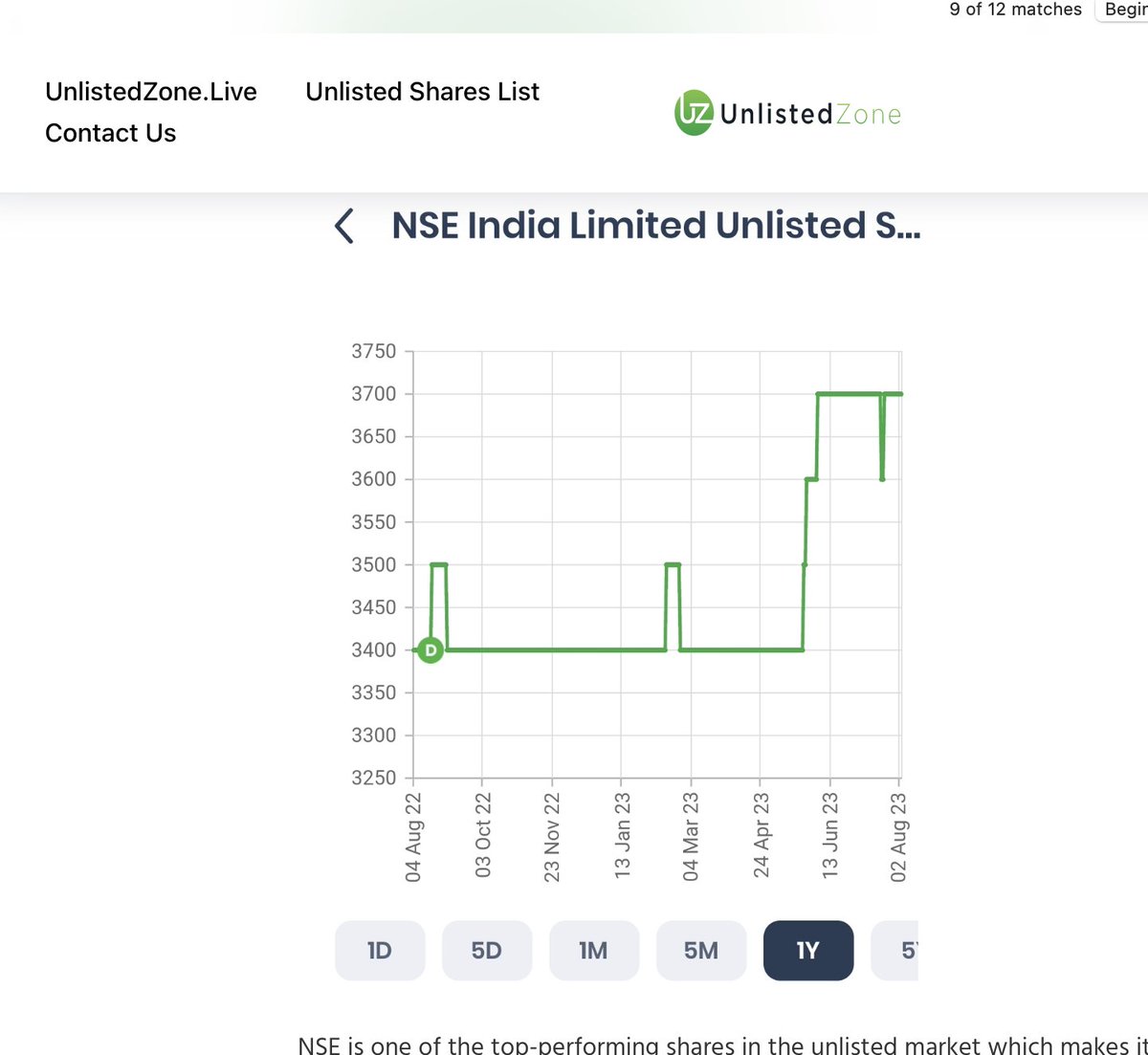This screenshot has width=1148, height=1055.
Task: Click the 04 Aug 22 date label
Action: pos(413,837)
